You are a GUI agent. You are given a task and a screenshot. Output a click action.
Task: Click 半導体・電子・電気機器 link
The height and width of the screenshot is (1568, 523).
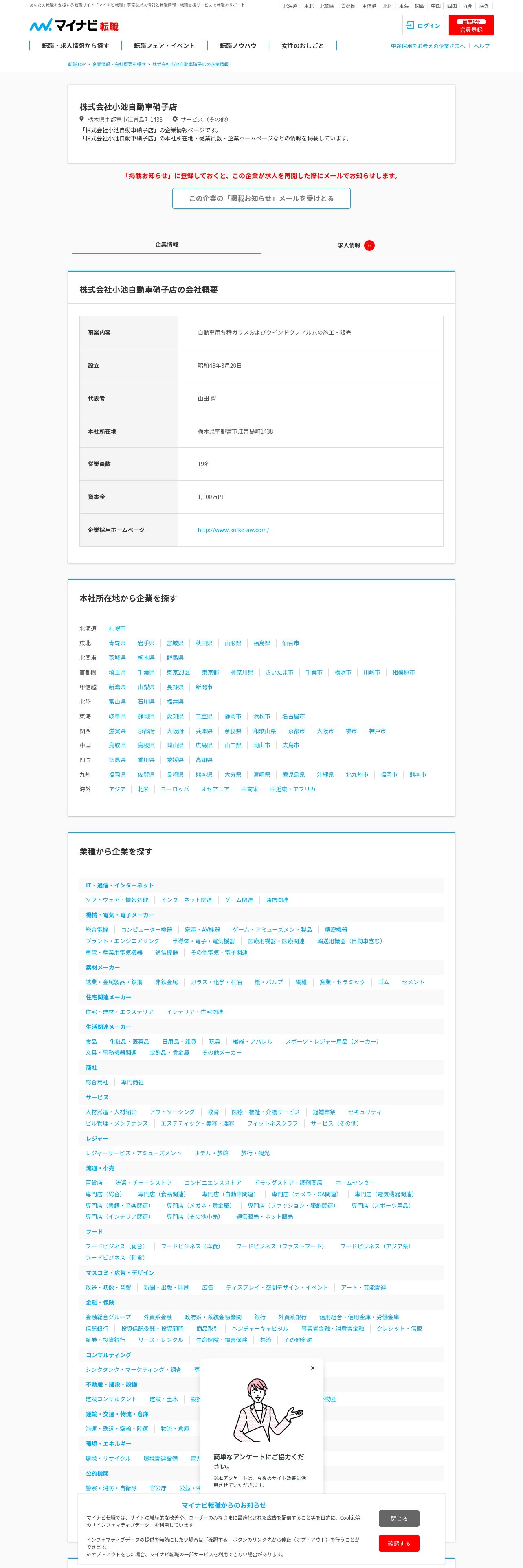coord(203,941)
